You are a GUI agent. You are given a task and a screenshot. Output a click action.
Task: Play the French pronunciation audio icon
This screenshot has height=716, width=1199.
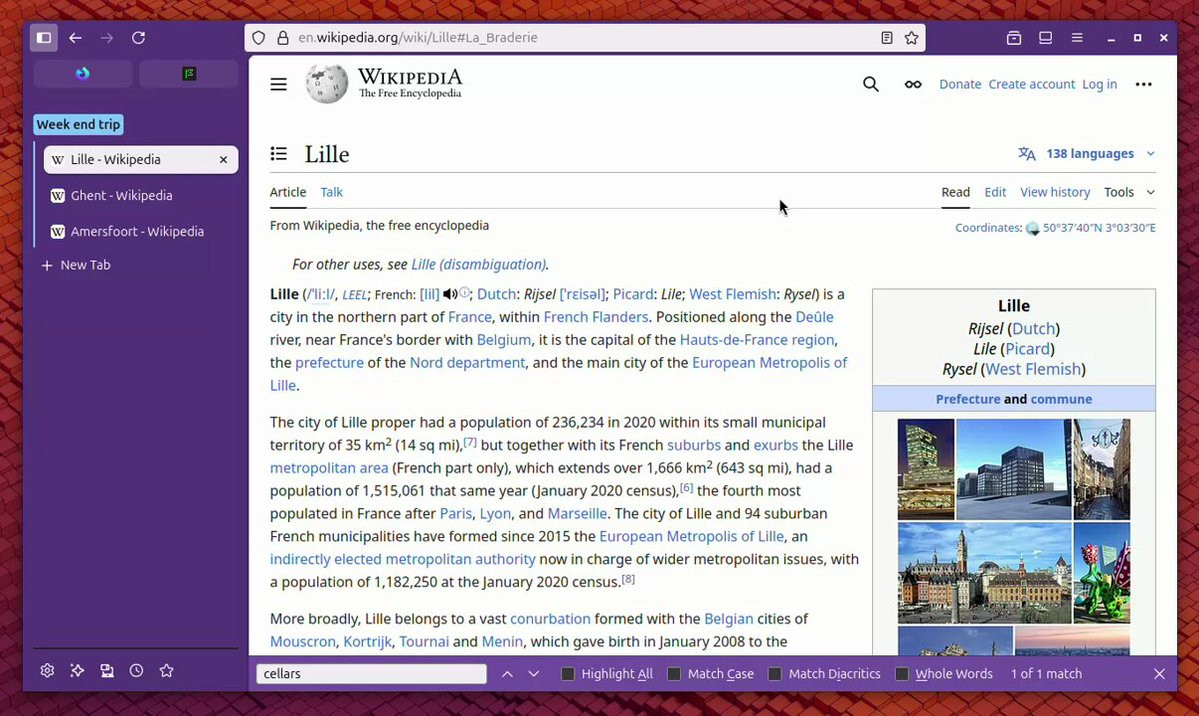(x=450, y=295)
